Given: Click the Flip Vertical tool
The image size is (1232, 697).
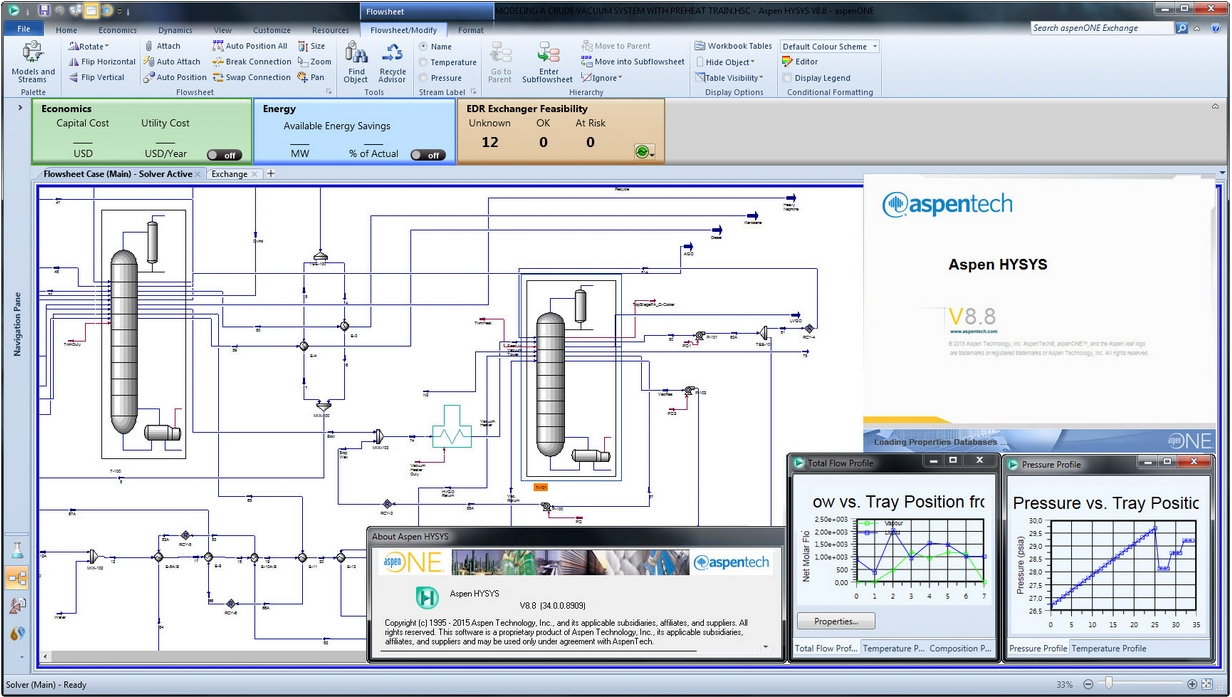Looking at the screenshot, I should [96, 77].
